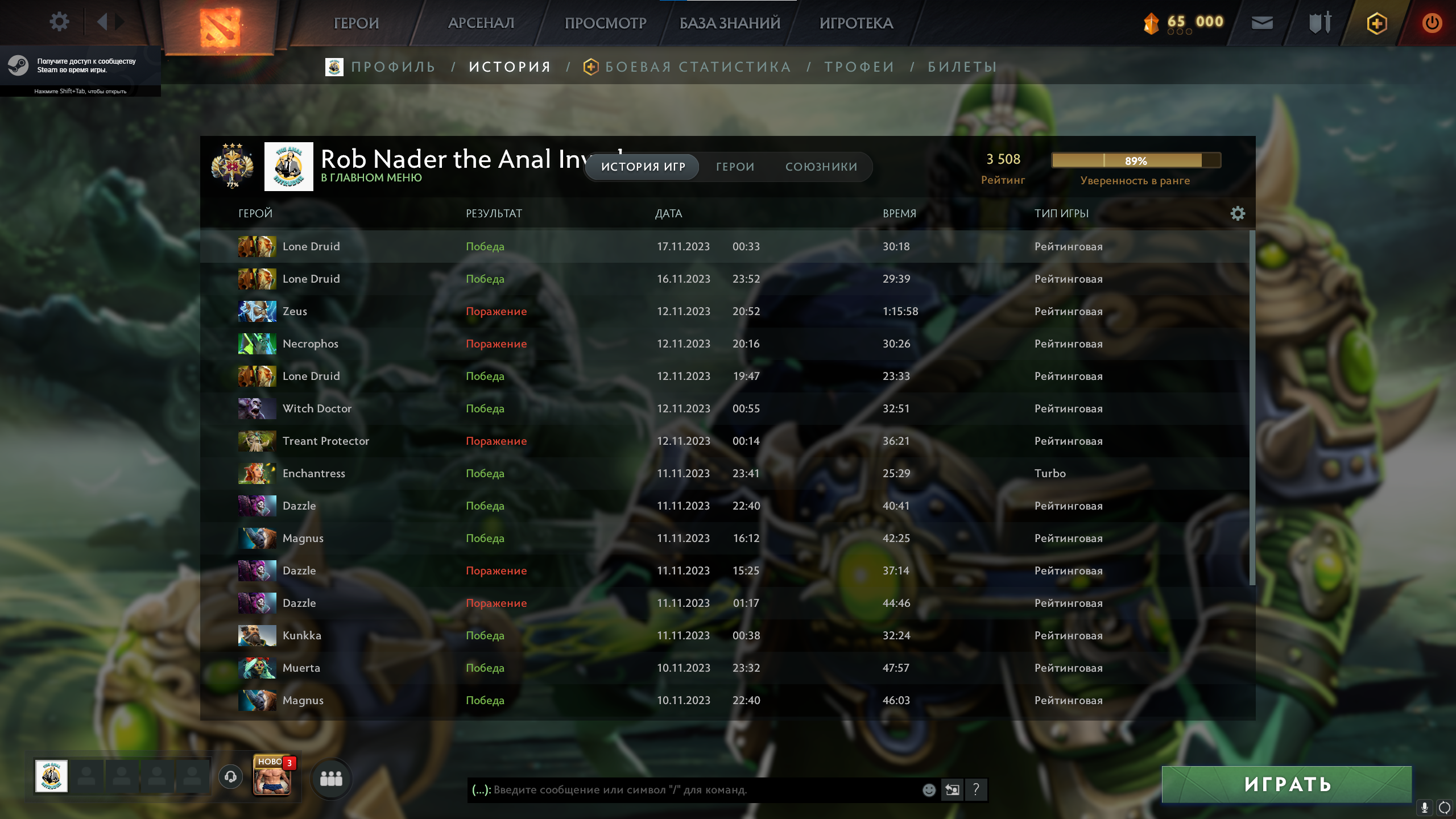
Task: Switch to the СОЮЗНИКИ sub-tab
Action: (x=821, y=167)
